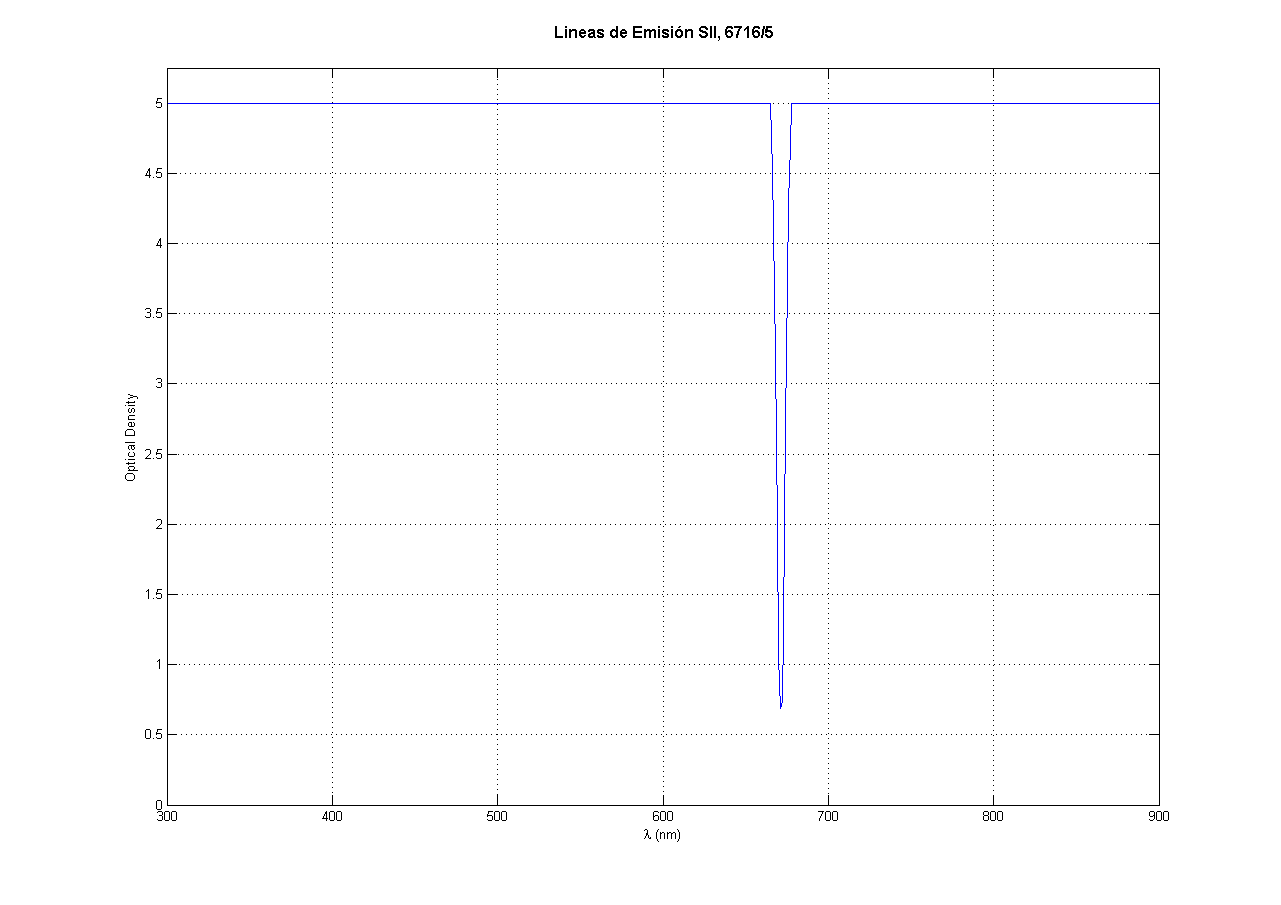Image resolution: width=1281 pixels, height=905 pixels.
Task: Click x-axis tick label 500
Action: tap(498, 817)
